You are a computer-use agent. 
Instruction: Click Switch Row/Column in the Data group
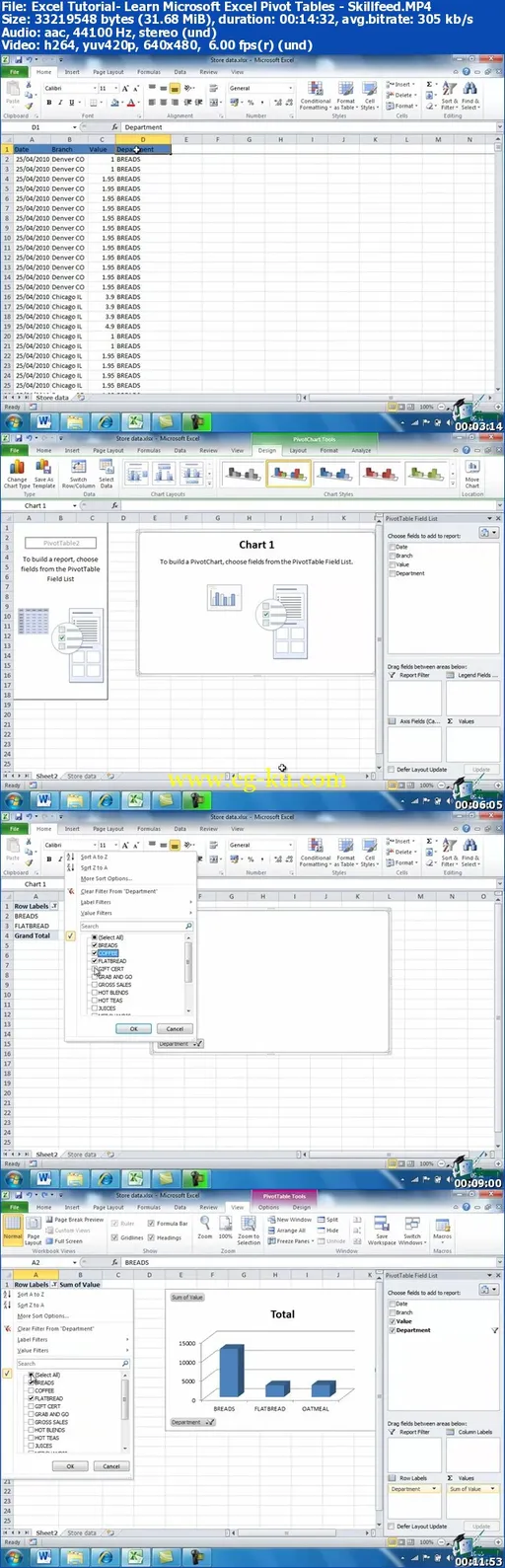pyautogui.click(x=78, y=473)
